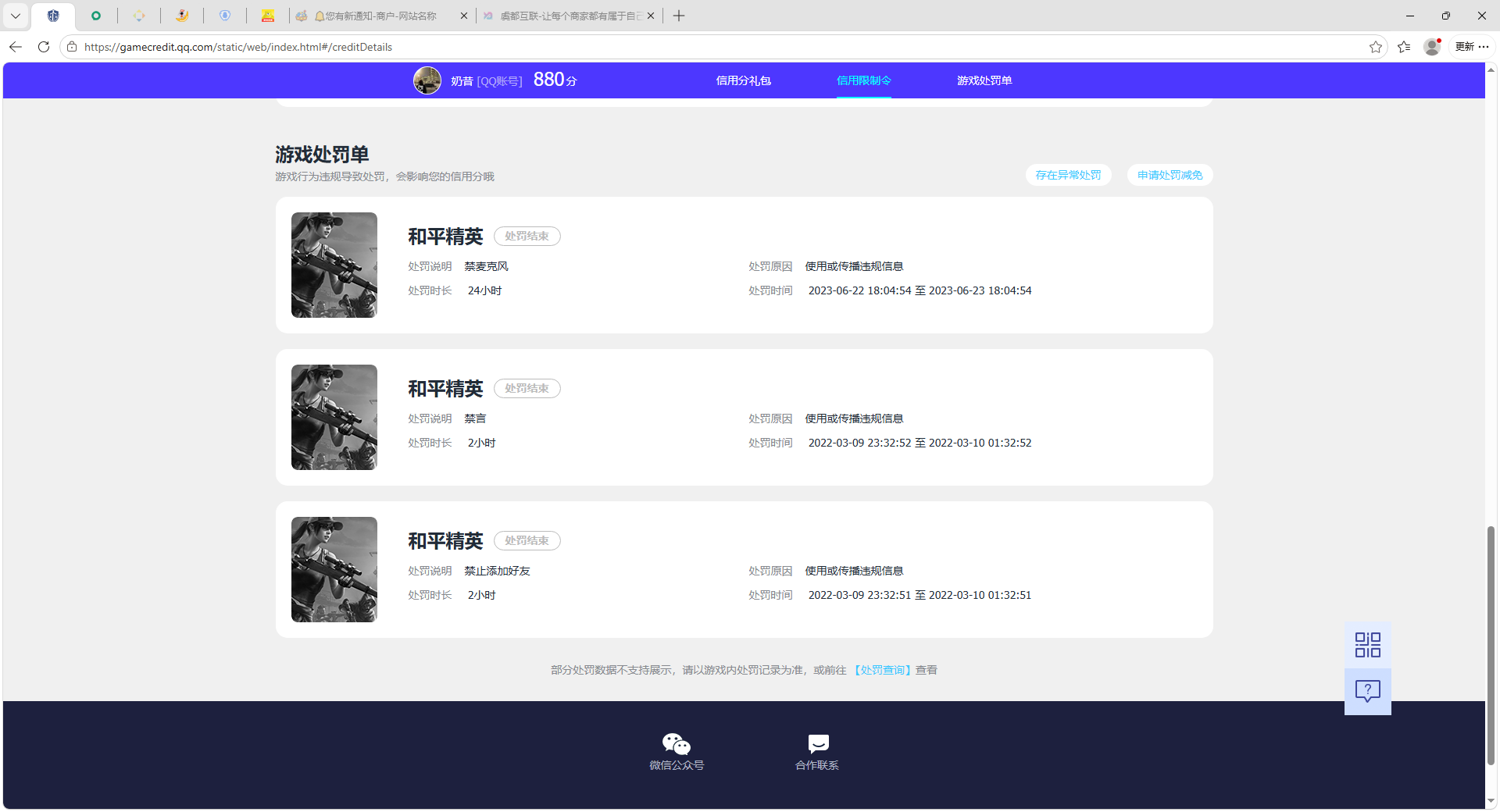
Task: Close the 您有新通知-商户-网站名称 tab
Action: click(x=463, y=16)
